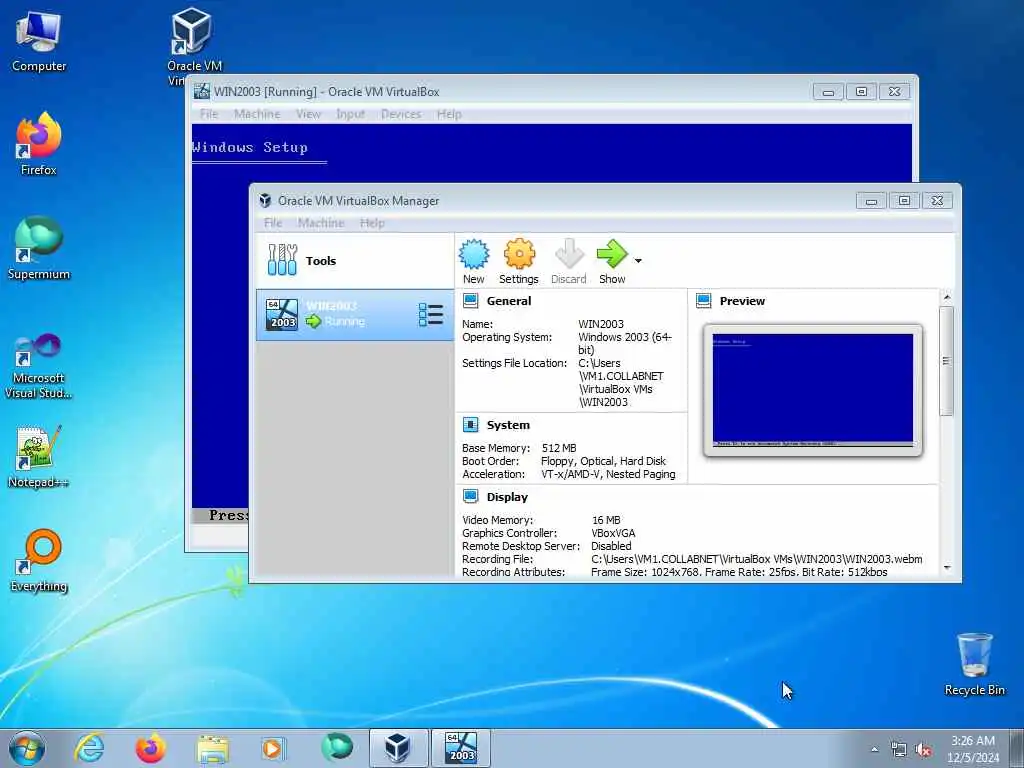Open Help menu in VirtualBox Manager
This screenshot has height=768, width=1024.
(x=372, y=223)
